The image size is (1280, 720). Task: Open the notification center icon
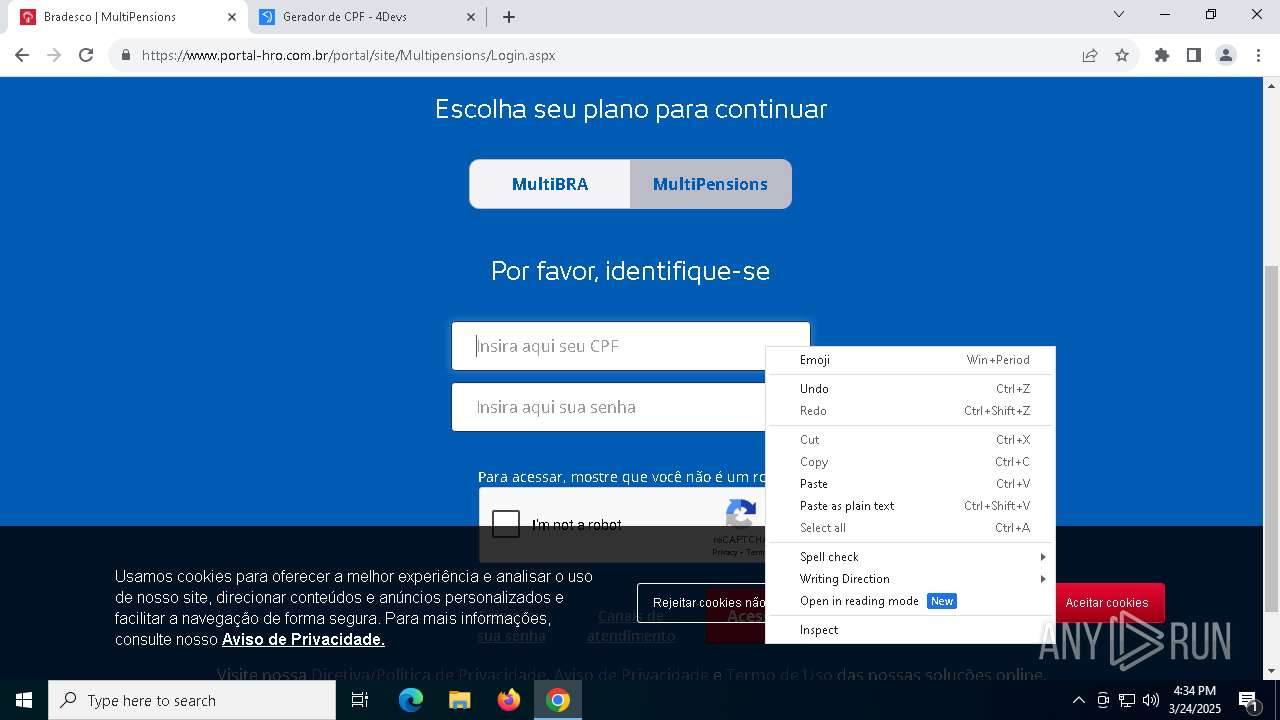[x=1248, y=700]
